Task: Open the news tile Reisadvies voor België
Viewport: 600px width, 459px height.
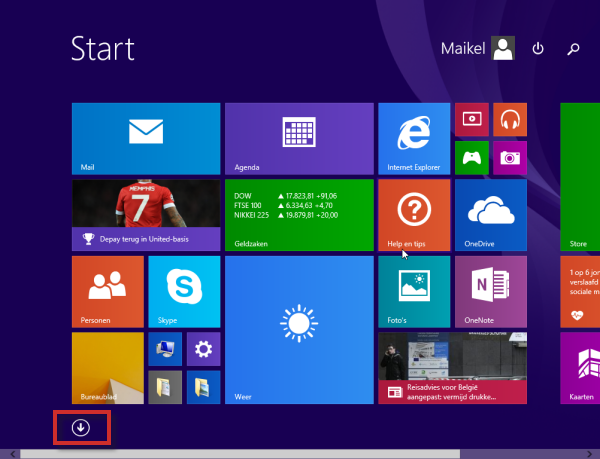Action: click(452, 368)
